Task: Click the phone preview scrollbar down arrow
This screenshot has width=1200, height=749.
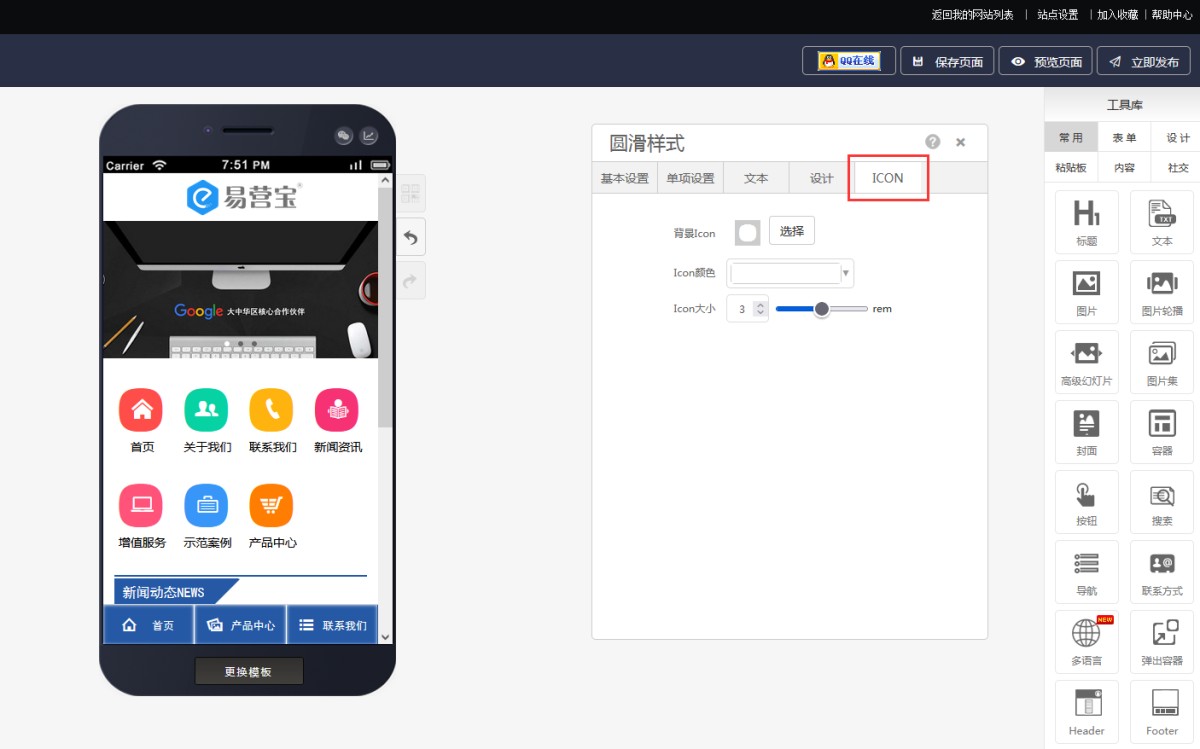Action: point(385,636)
